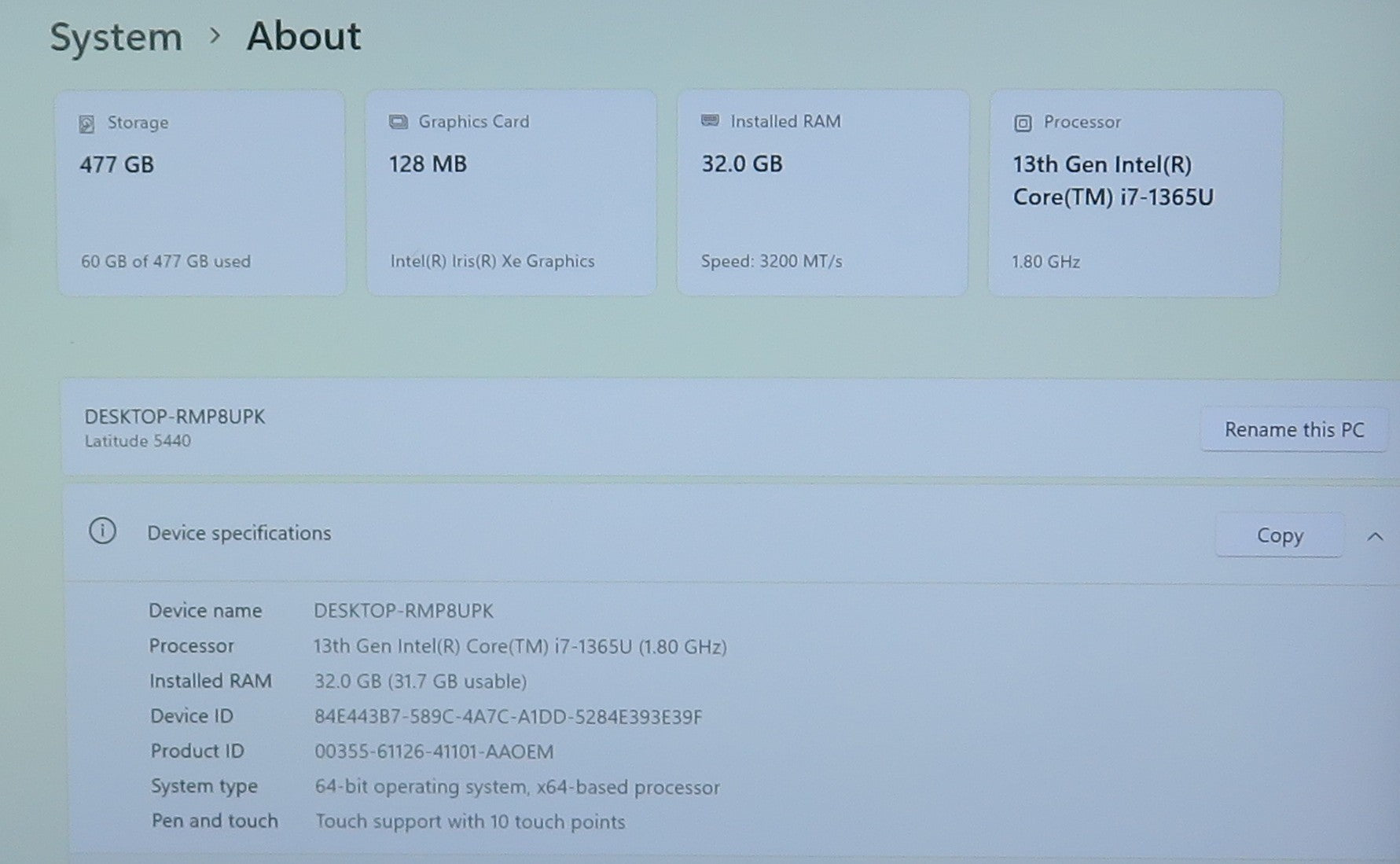Click the Storage disk icon
Image resolution: width=1400 pixels, height=864 pixels.
86,124
